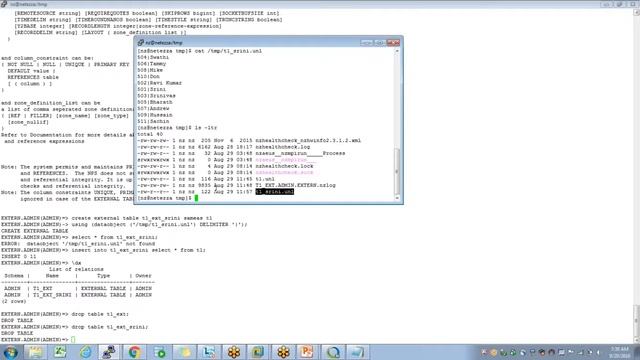Open the PowerPoint taskbar icon
The image size is (640, 360).
(307, 352)
